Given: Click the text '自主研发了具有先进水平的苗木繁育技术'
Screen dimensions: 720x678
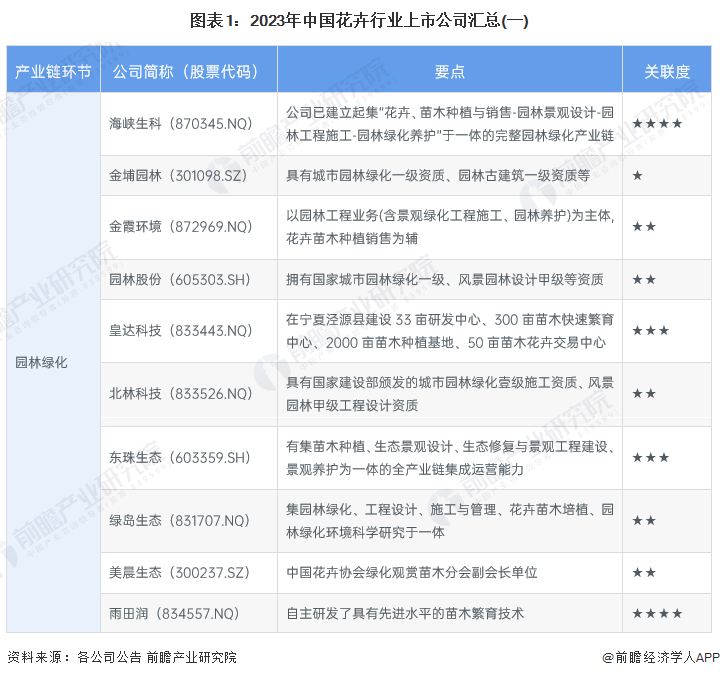Looking at the screenshot, I should tap(405, 613).
